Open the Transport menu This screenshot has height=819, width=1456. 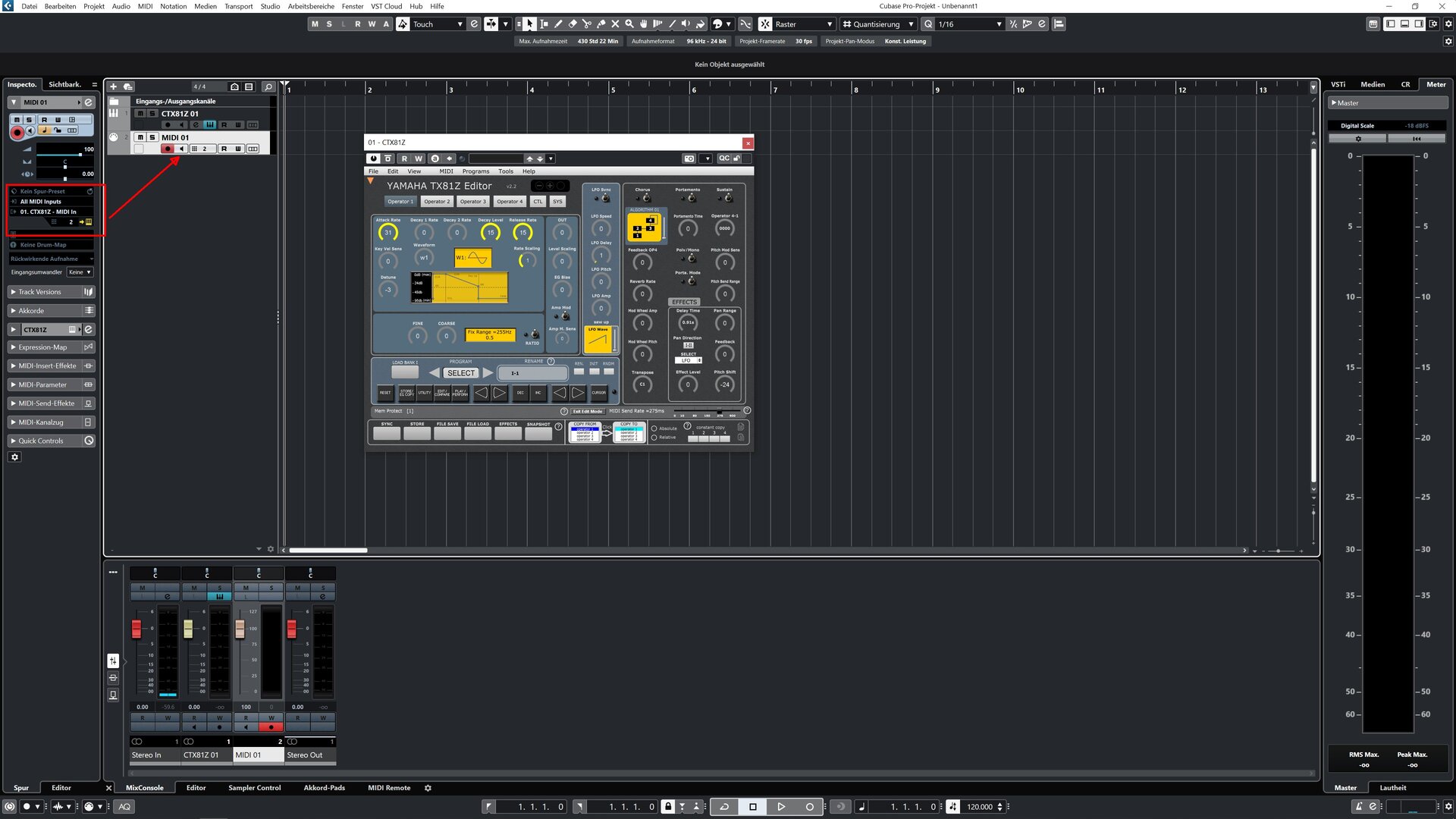238,6
